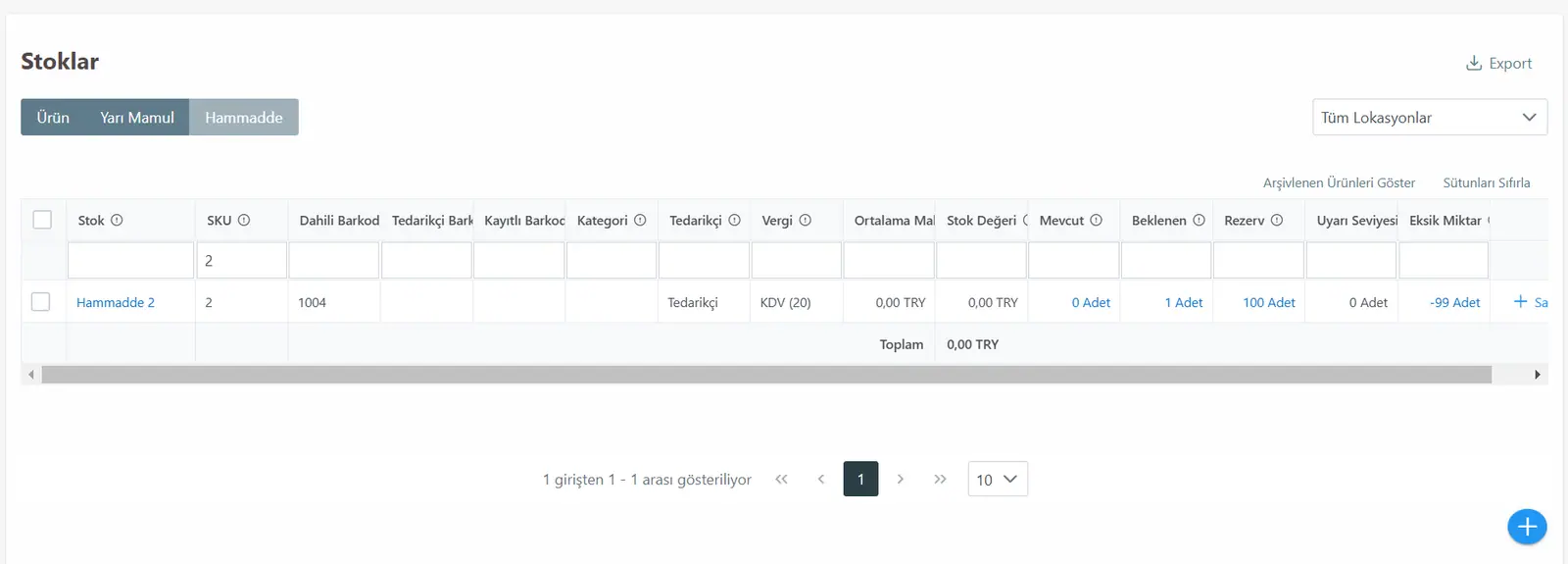Click the Export button
Viewport: 1568px width, 564px height.
(1498, 63)
